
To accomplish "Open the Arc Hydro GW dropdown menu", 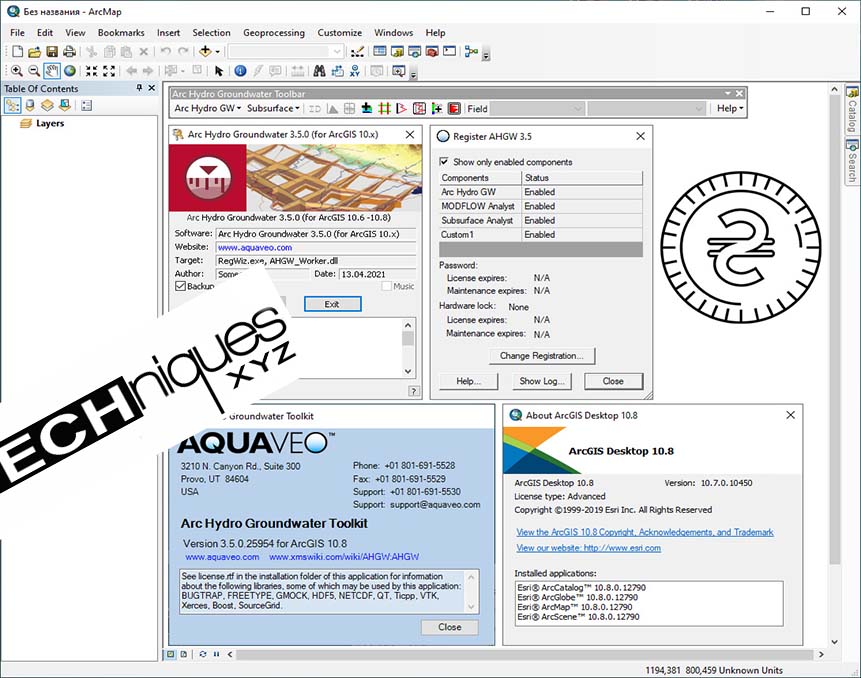I will pos(208,109).
